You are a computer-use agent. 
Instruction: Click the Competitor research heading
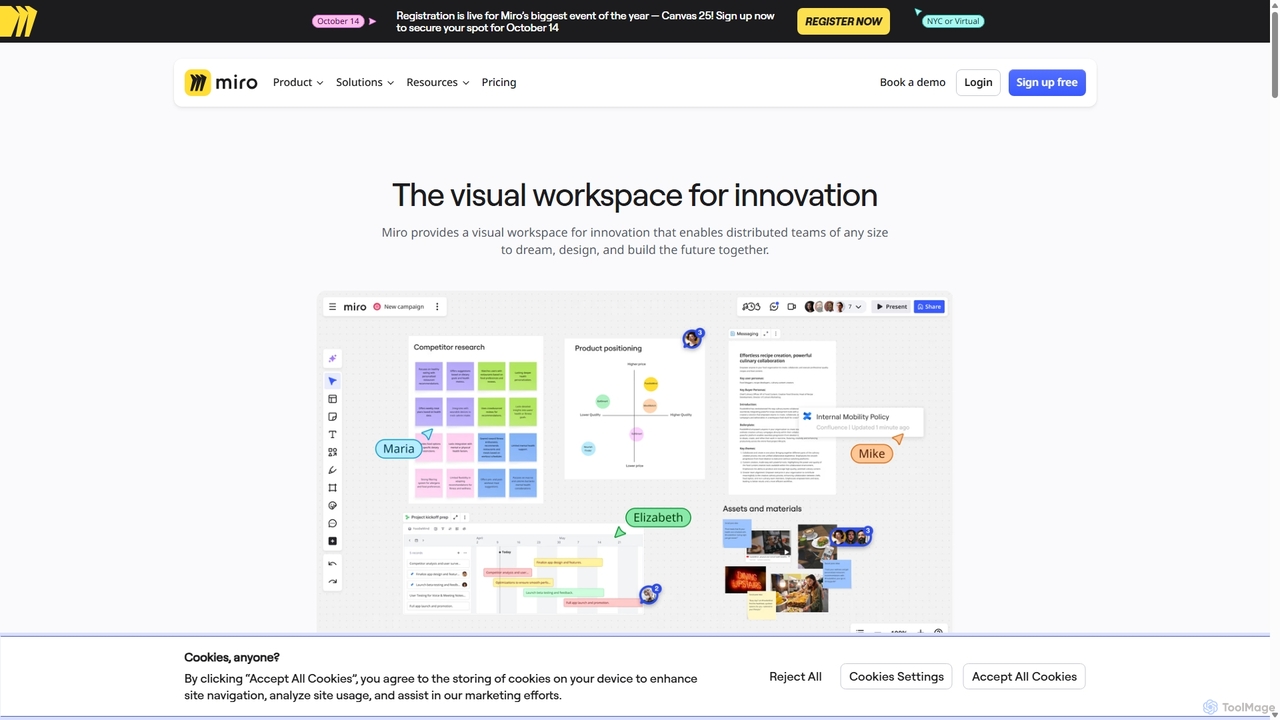pos(449,347)
